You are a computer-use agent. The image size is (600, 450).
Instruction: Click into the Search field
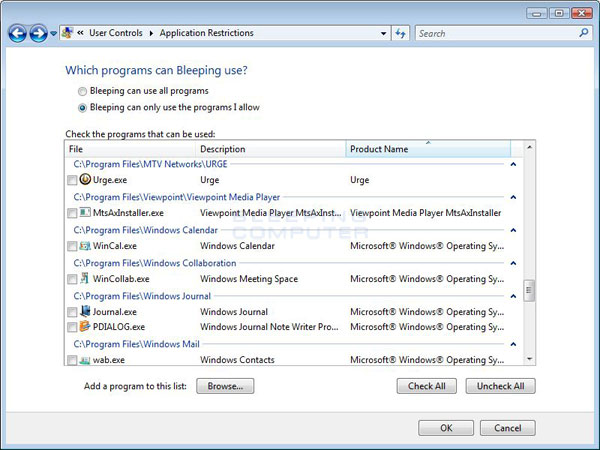pyautogui.click(x=497, y=33)
